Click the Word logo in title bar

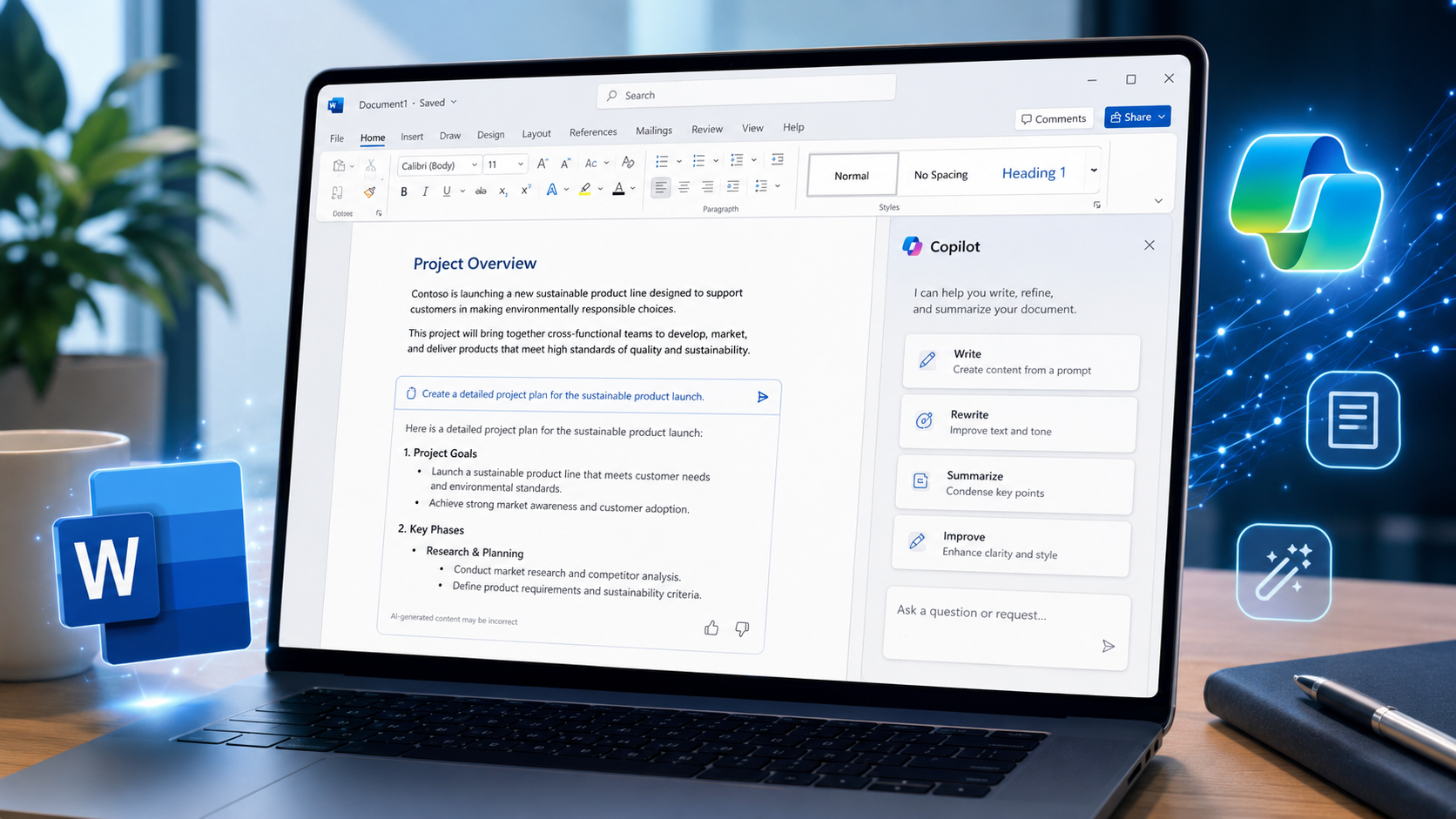336,105
